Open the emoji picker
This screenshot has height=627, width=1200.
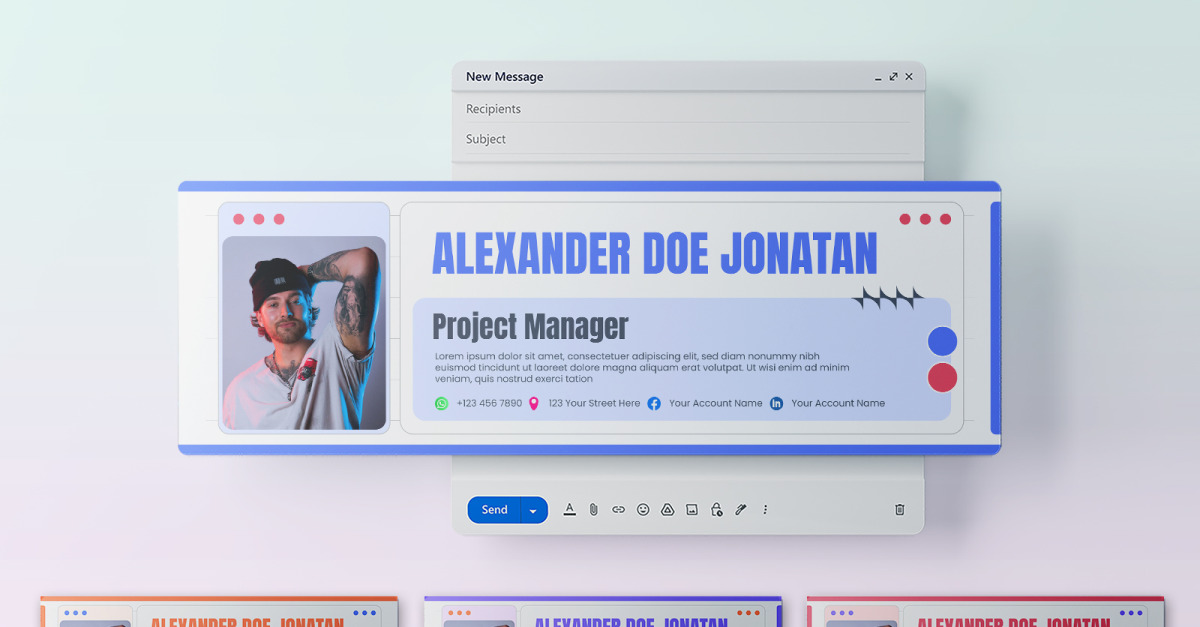(643, 509)
